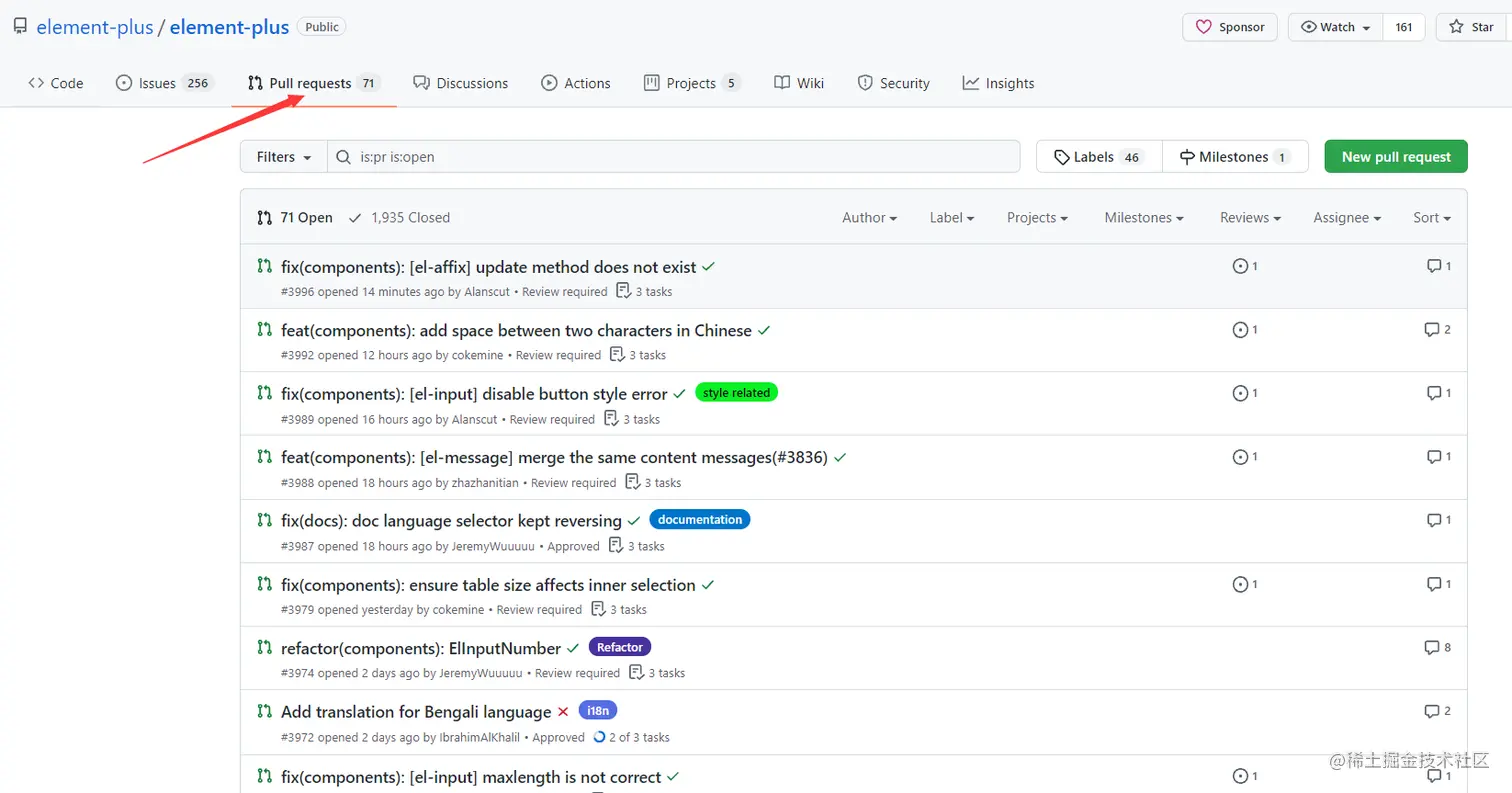Click green check on ElInputNumber PR
1512x793 pixels.
(573, 648)
